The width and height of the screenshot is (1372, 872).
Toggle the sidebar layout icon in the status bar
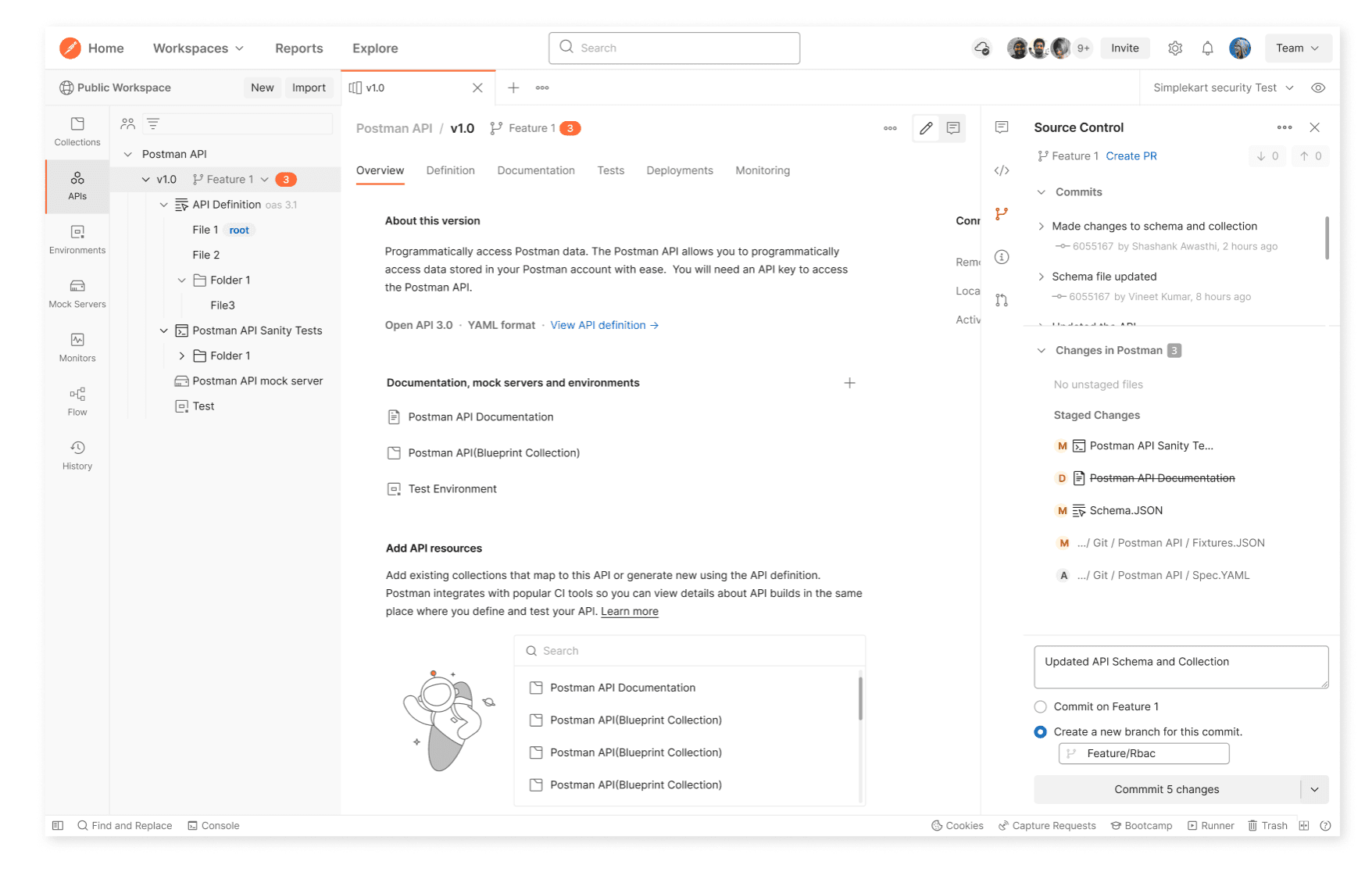pyautogui.click(x=58, y=825)
